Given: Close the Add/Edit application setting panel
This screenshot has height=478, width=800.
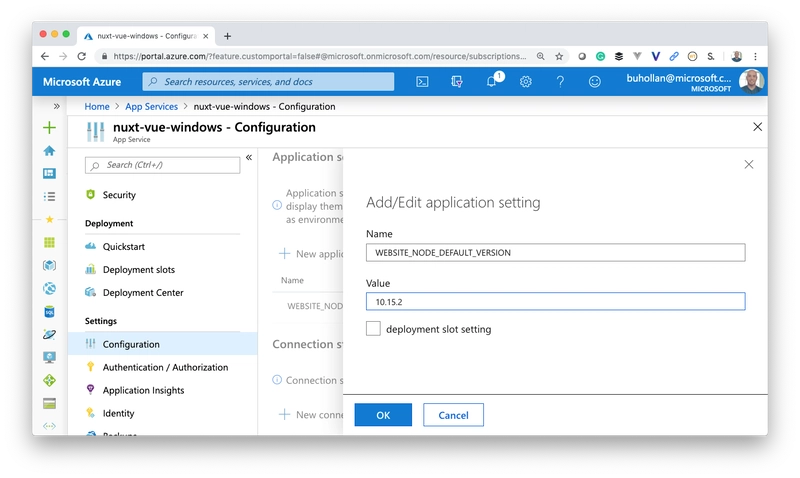Looking at the screenshot, I should click(749, 164).
